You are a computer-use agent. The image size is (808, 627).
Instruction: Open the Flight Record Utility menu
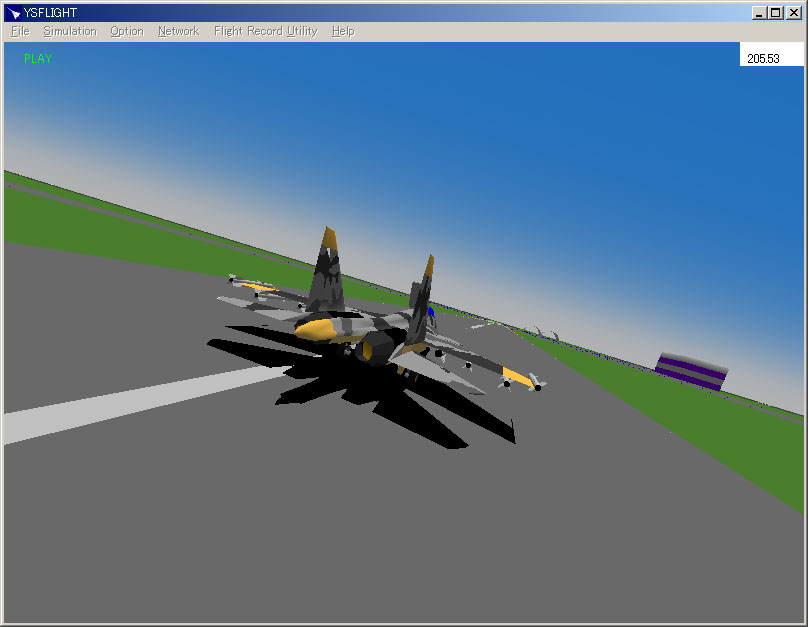(265, 31)
